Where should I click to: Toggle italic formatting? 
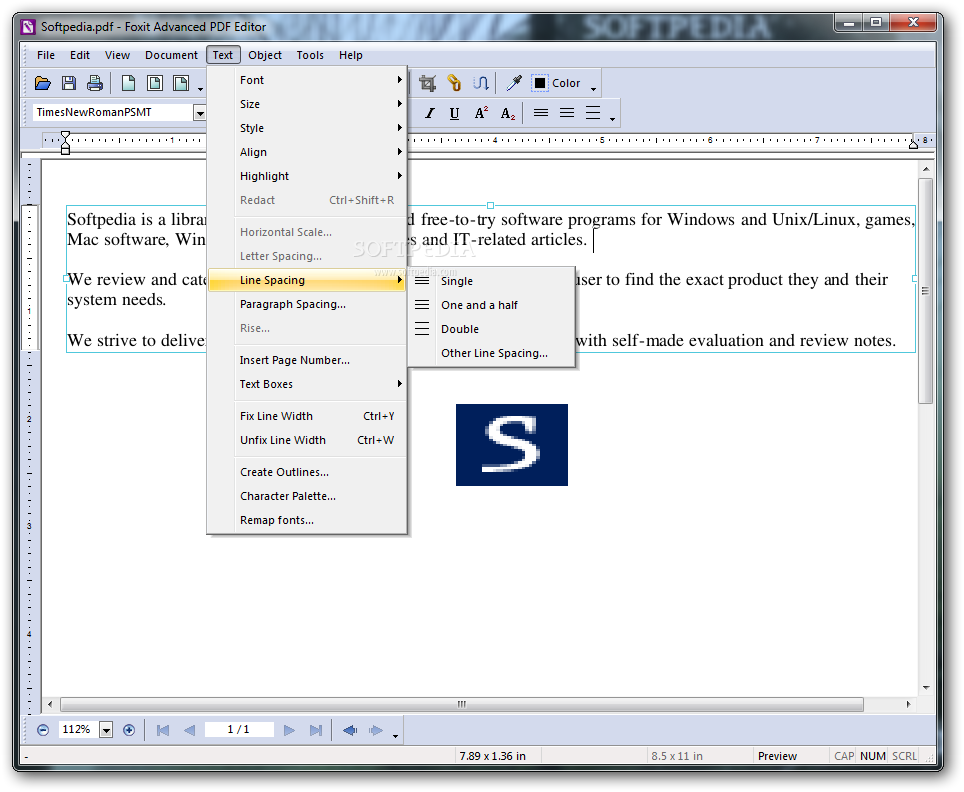[430, 113]
